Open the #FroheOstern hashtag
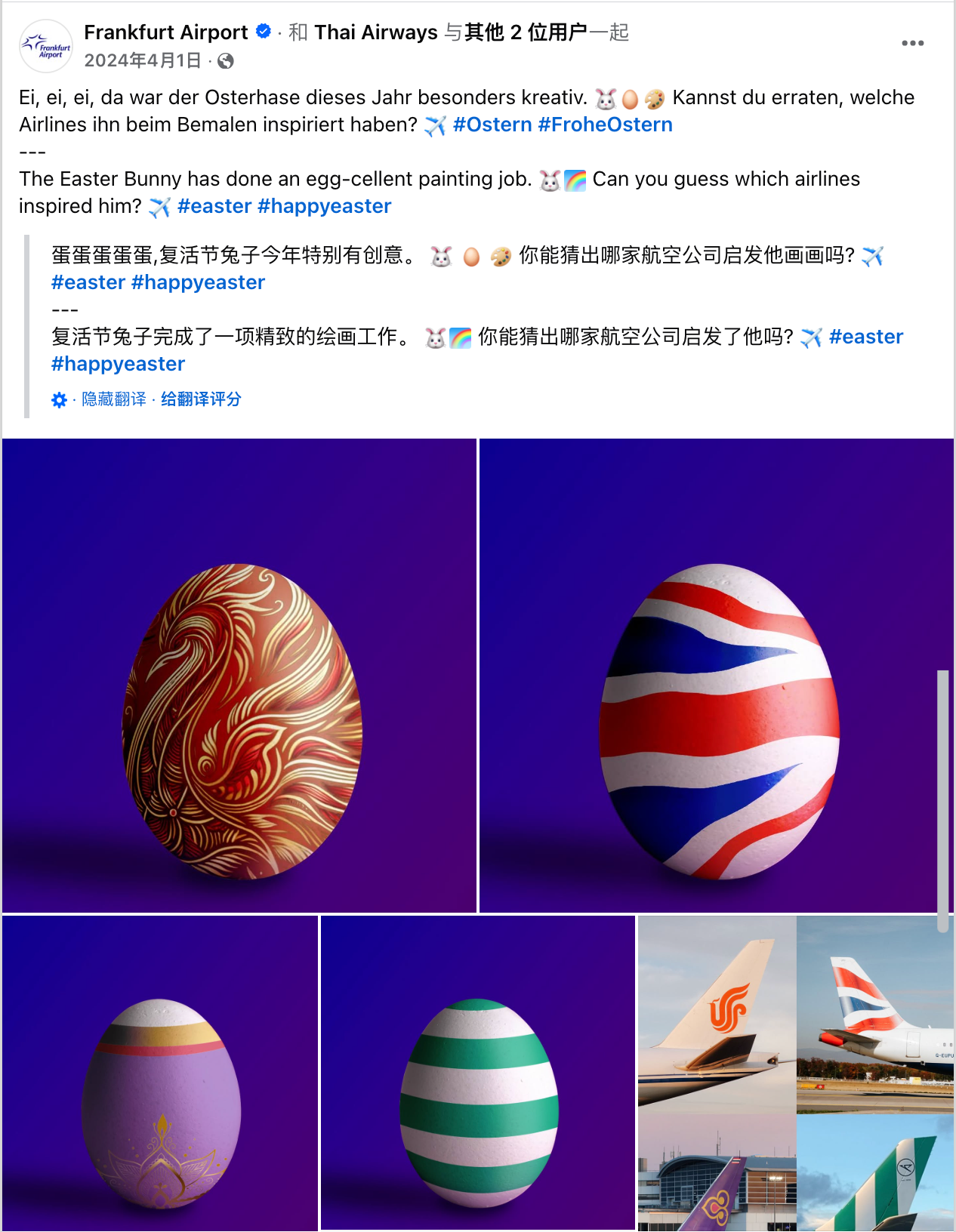The width and height of the screenshot is (956, 1232). (x=605, y=125)
